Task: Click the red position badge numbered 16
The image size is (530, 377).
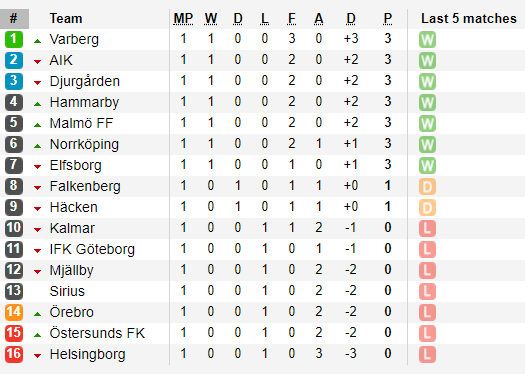Action: tap(14, 354)
